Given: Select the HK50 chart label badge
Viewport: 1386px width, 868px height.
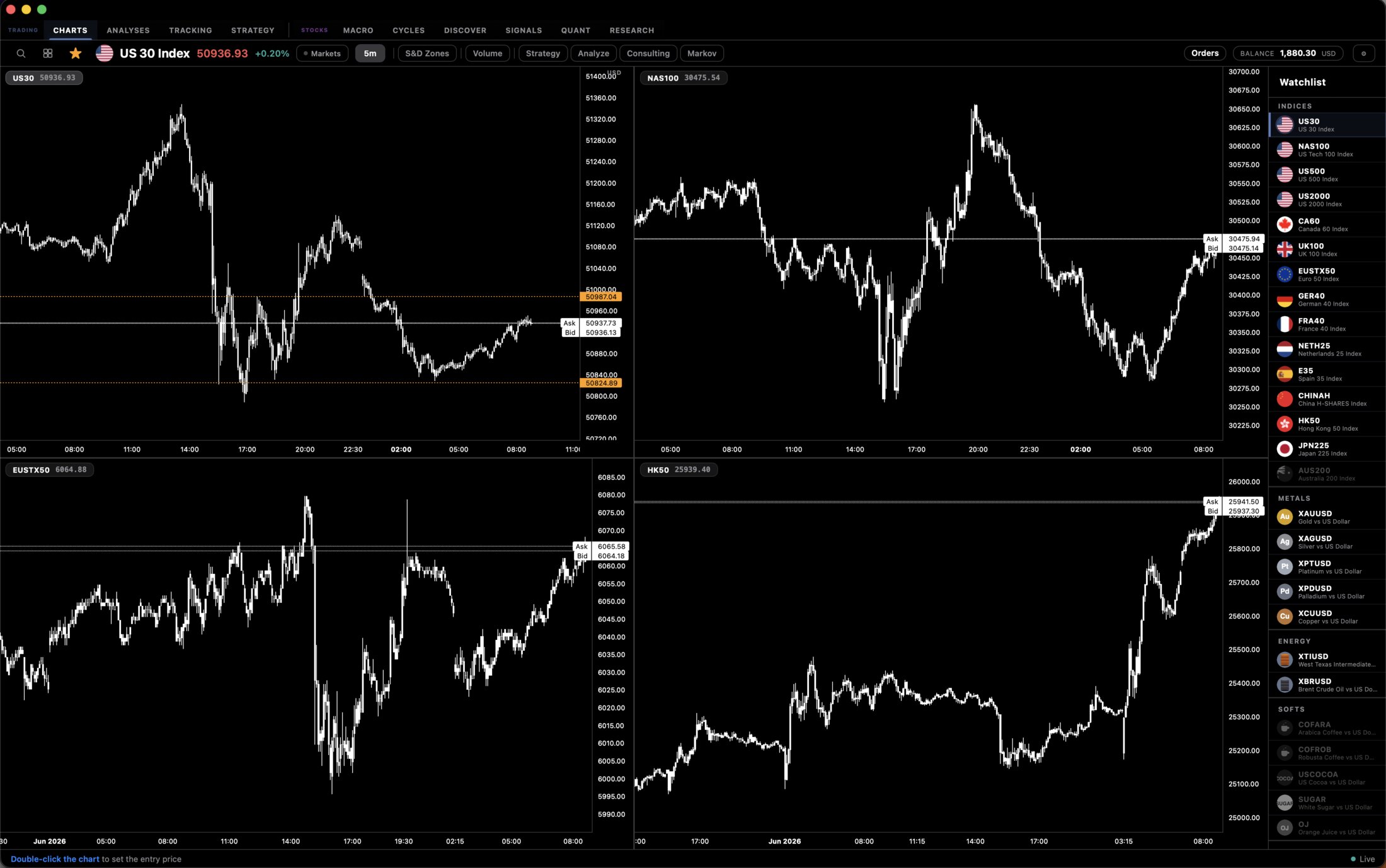Looking at the screenshot, I should (x=679, y=470).
